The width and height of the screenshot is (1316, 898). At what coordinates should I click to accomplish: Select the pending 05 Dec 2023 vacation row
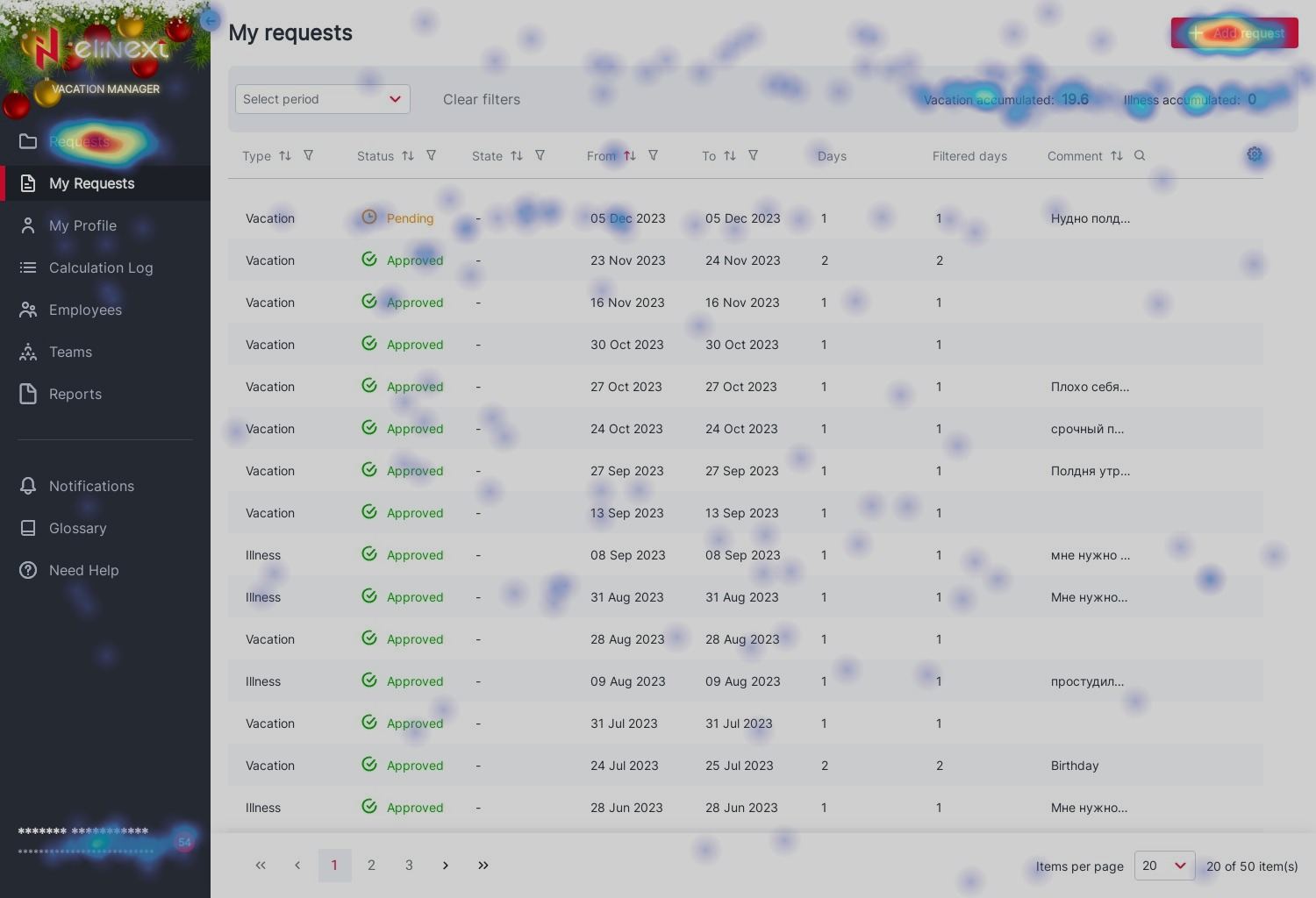627,218
